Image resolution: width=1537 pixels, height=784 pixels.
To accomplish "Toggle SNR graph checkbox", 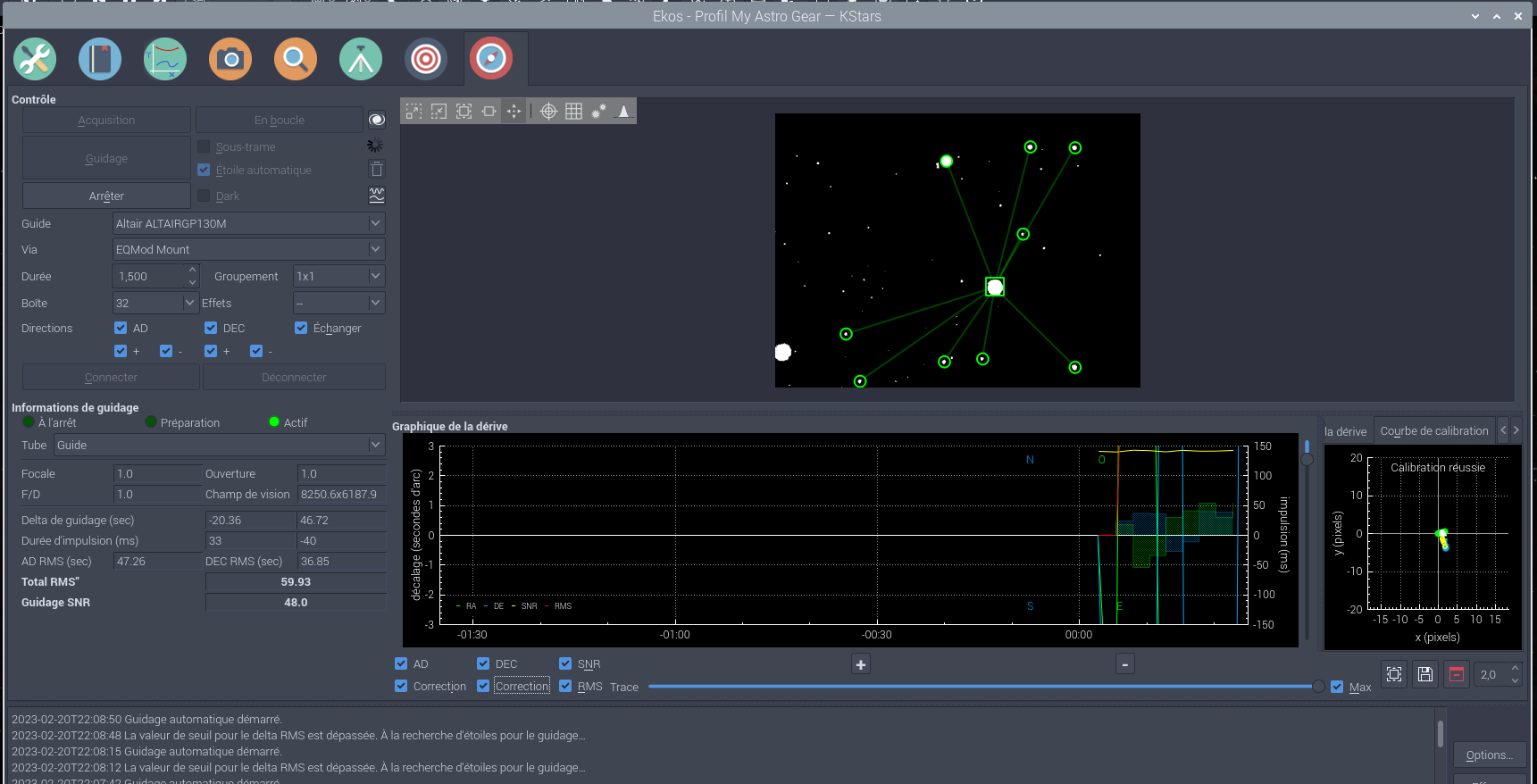I will click(x=565, y=663).
